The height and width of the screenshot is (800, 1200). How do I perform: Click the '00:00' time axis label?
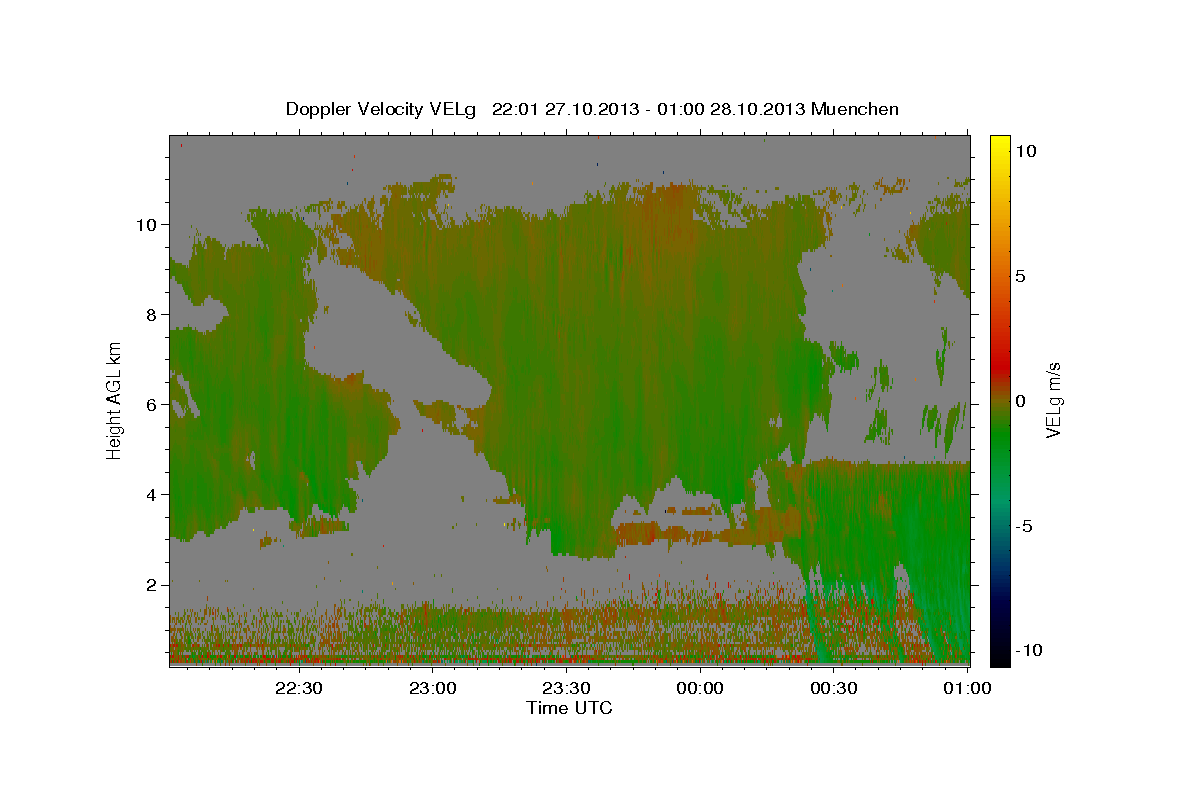click(x=700, y=688)
